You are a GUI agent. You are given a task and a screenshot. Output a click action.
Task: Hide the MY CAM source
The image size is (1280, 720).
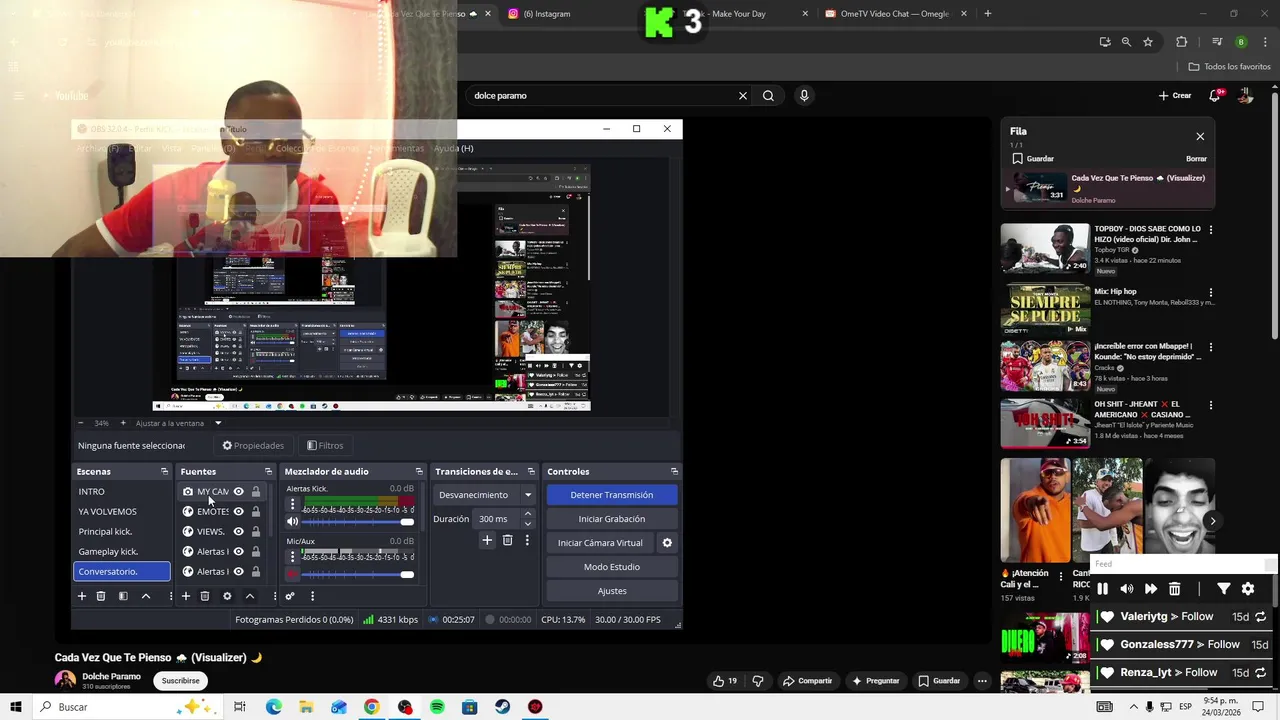[x=238, y=492]
